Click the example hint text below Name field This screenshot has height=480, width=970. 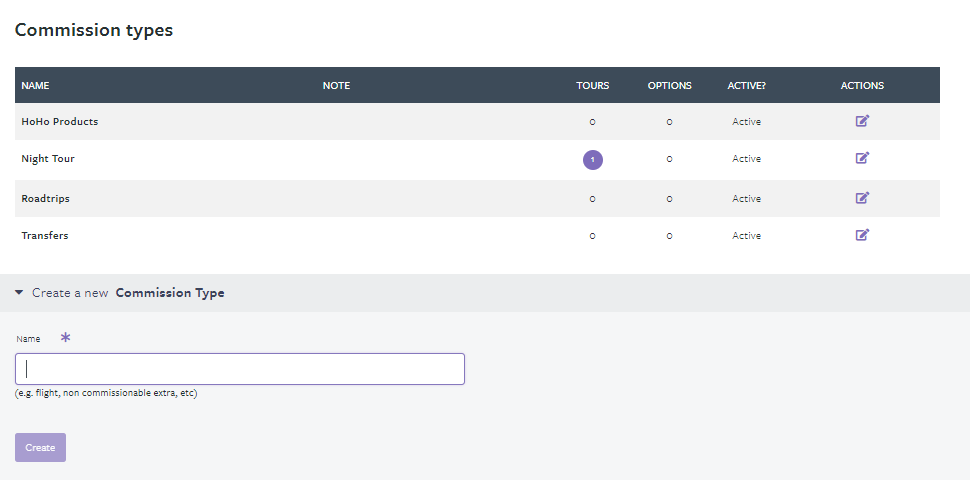(x=106, y=393)
